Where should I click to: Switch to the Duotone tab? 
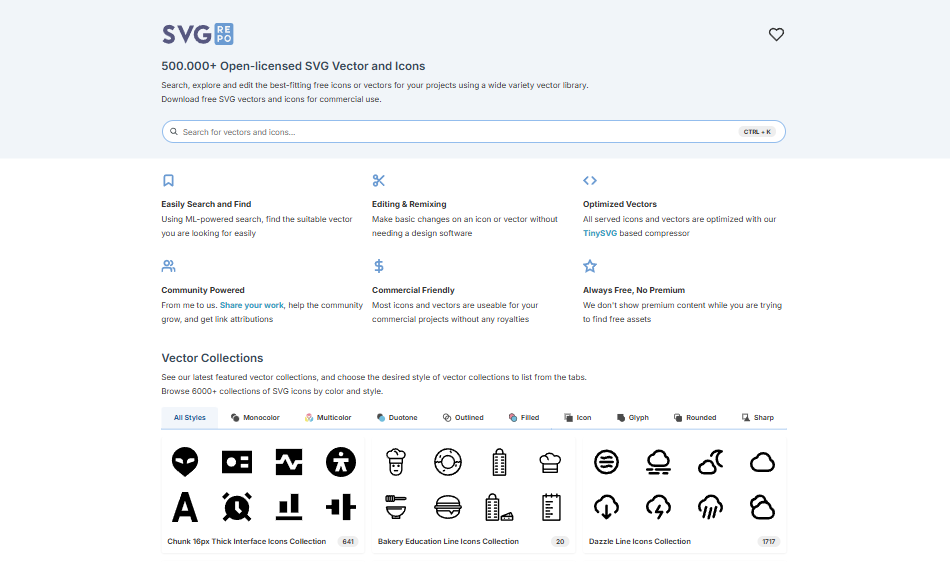click(397, 418)
